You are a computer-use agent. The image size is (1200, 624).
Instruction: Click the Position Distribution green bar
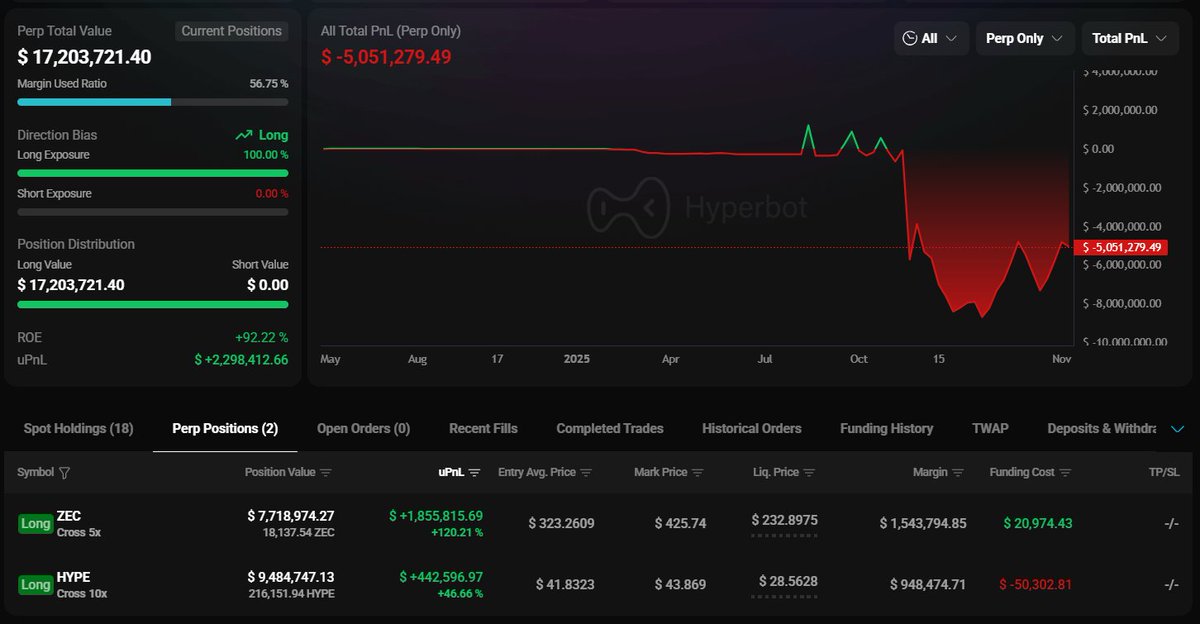click(153, 304)
